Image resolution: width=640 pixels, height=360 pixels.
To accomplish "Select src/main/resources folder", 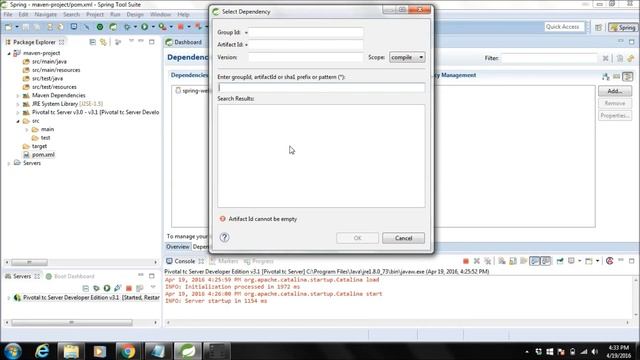I will click(56, 70).
